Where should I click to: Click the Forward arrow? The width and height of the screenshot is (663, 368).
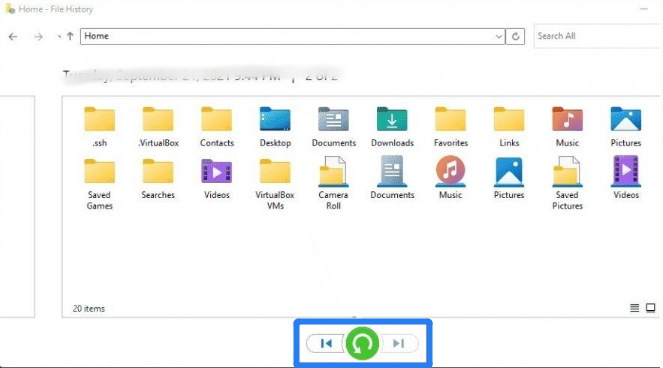click(x=38, y=37)
